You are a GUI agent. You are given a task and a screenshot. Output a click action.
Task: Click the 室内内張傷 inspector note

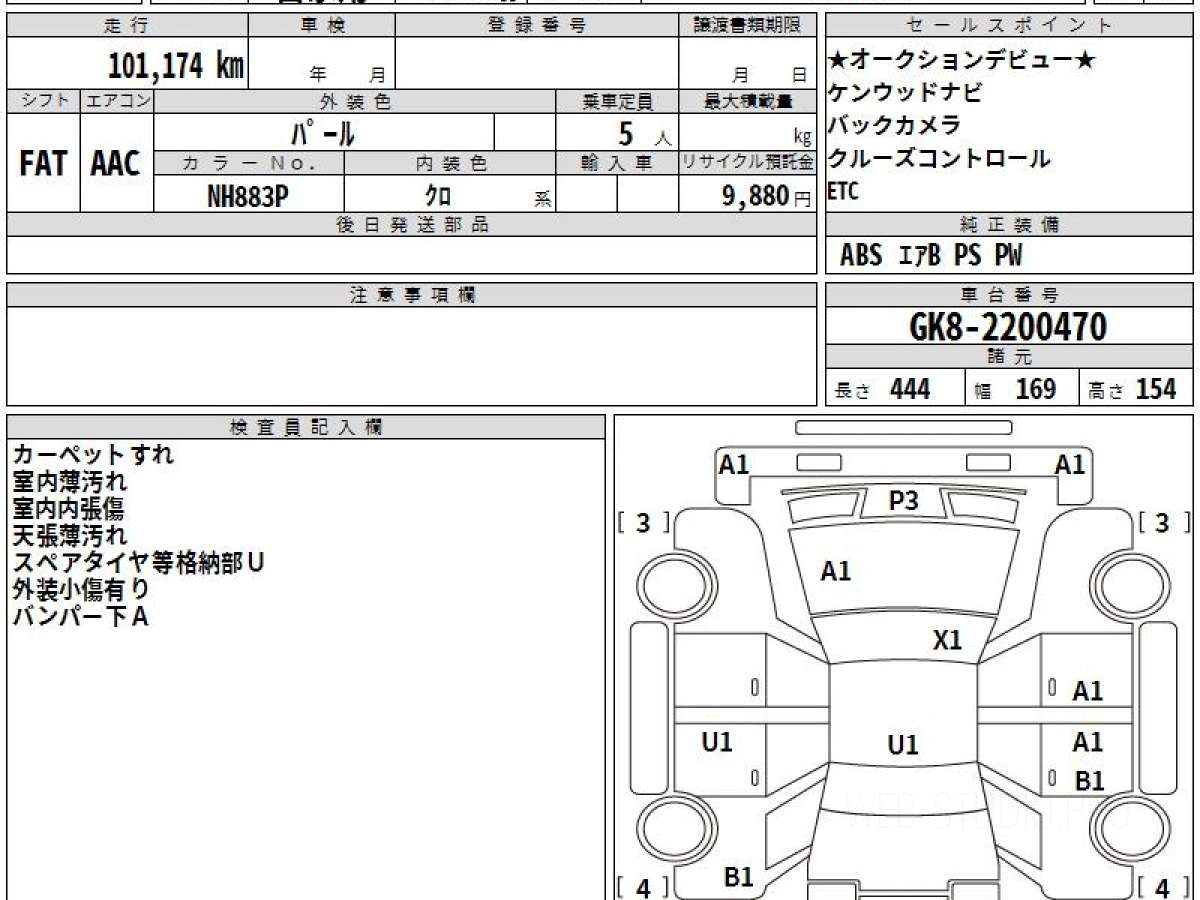click(x=69, y=508)
